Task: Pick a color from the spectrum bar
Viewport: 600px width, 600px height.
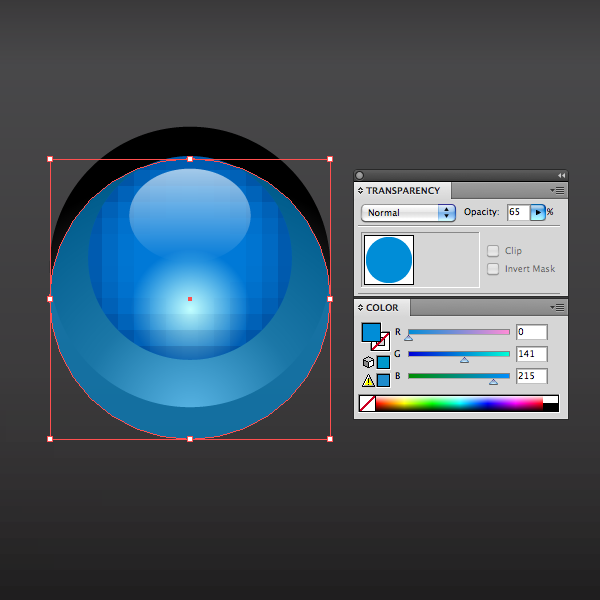Action: pos(459,404)
